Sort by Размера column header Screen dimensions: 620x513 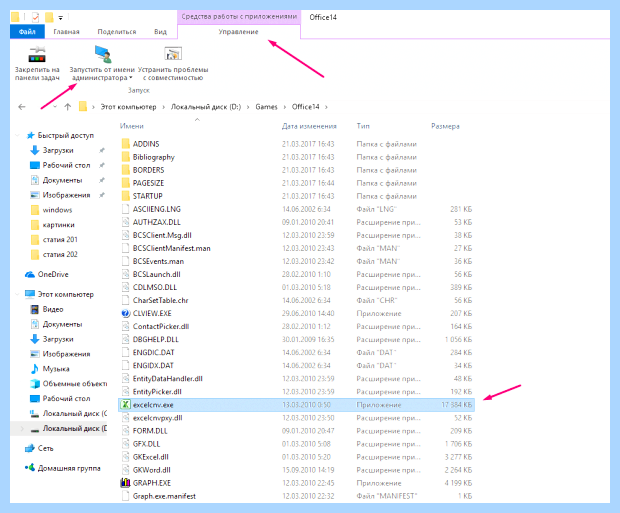[x=445, y=126]
